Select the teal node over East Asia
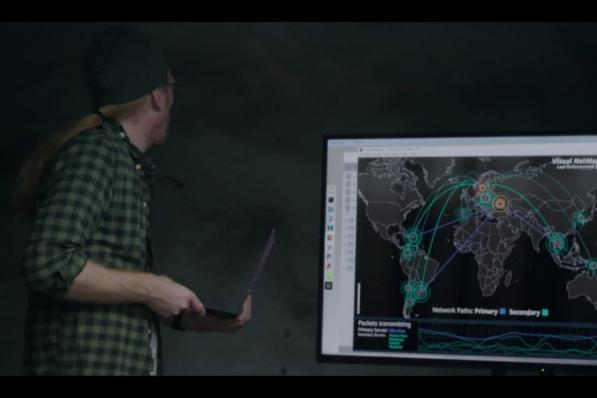597x398 pixels. point(580,218)
